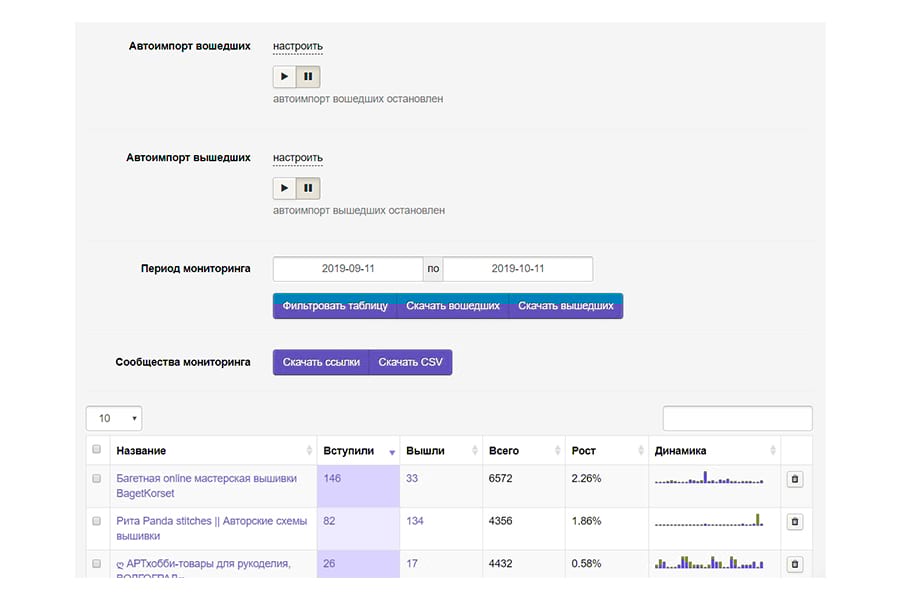
Task: Sort table by Всего column
Action: pyautogui.click(x=523, y=451)
